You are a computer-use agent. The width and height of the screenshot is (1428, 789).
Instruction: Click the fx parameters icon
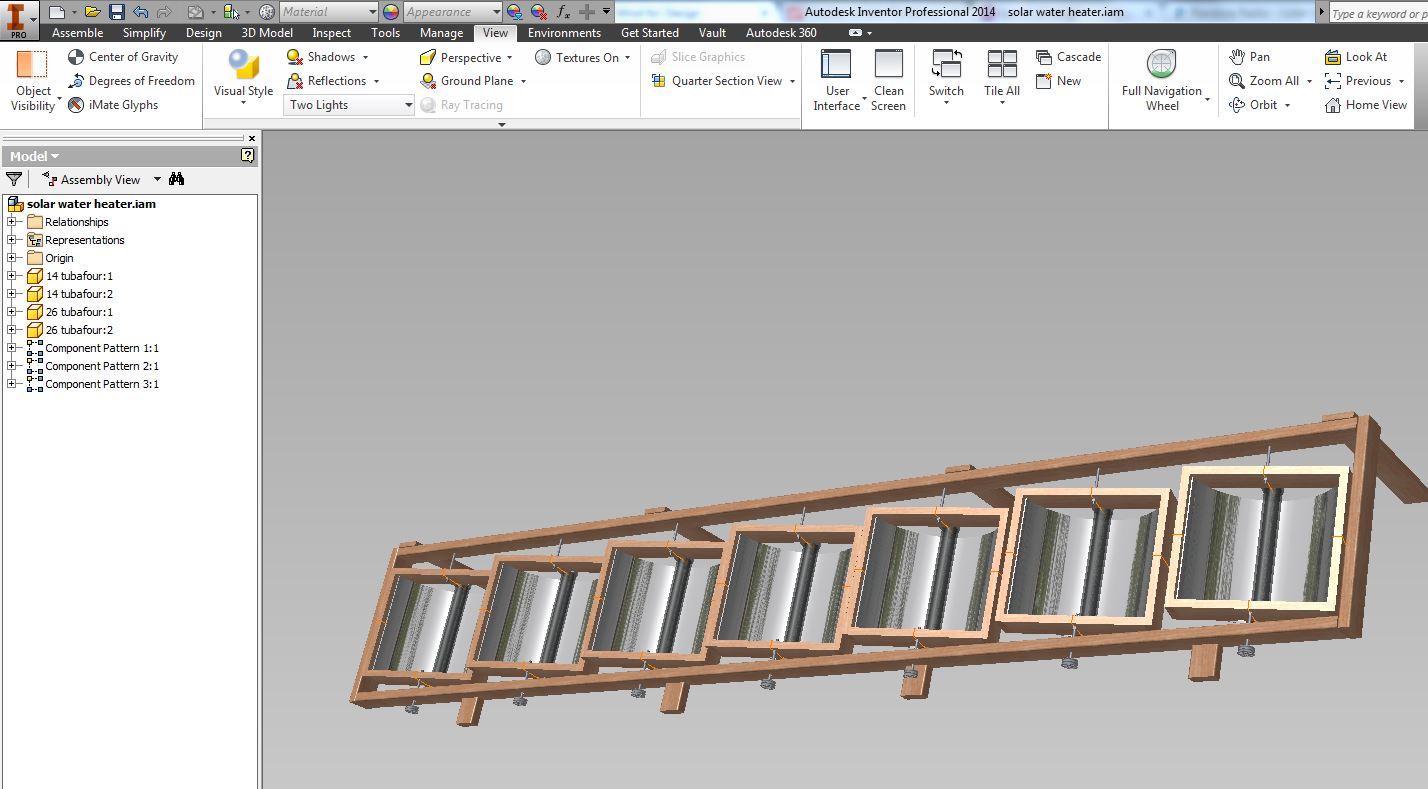564,12
